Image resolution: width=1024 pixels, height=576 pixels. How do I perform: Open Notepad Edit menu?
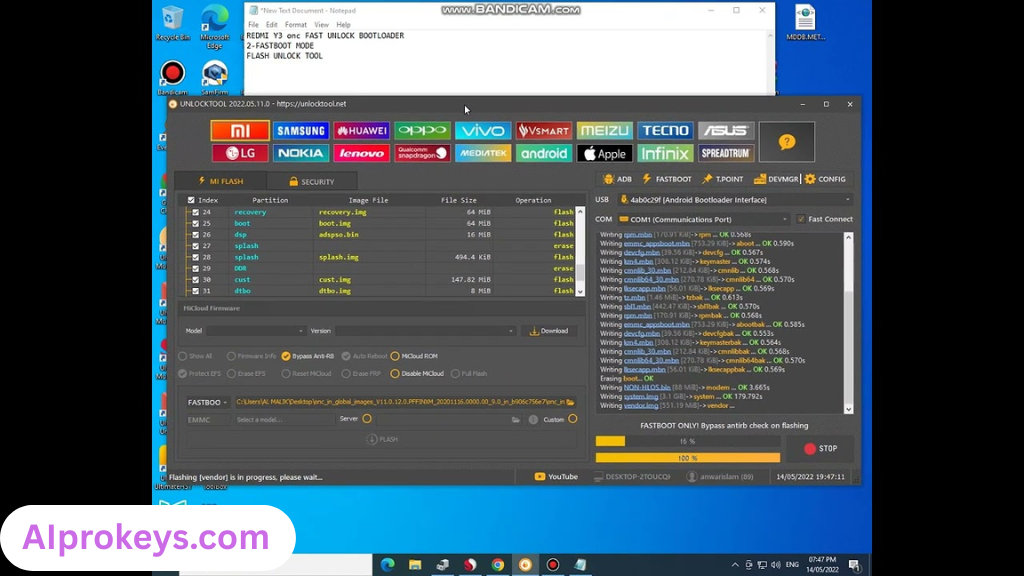tap(272, 25)
